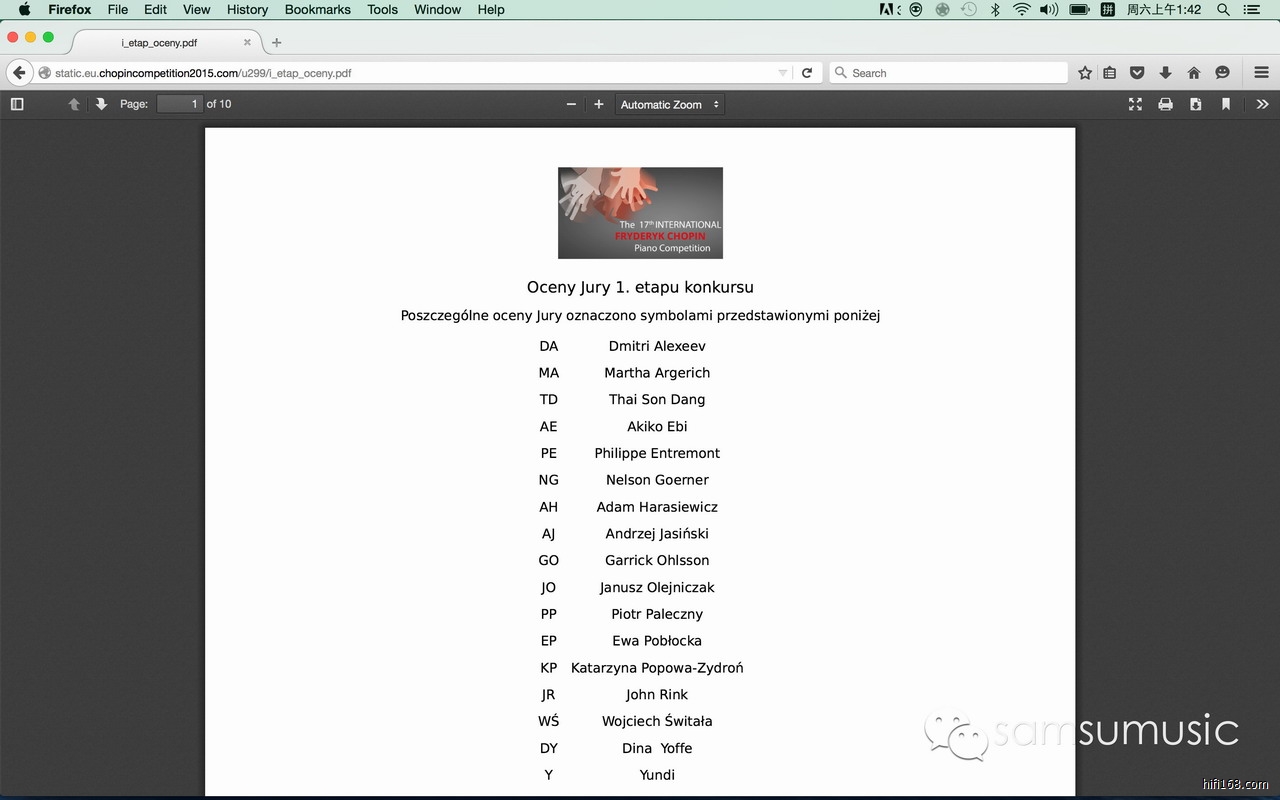This screenshot has width=1280, height=800.
Task: Open a new browser tab
Action: tap(277, 42)
